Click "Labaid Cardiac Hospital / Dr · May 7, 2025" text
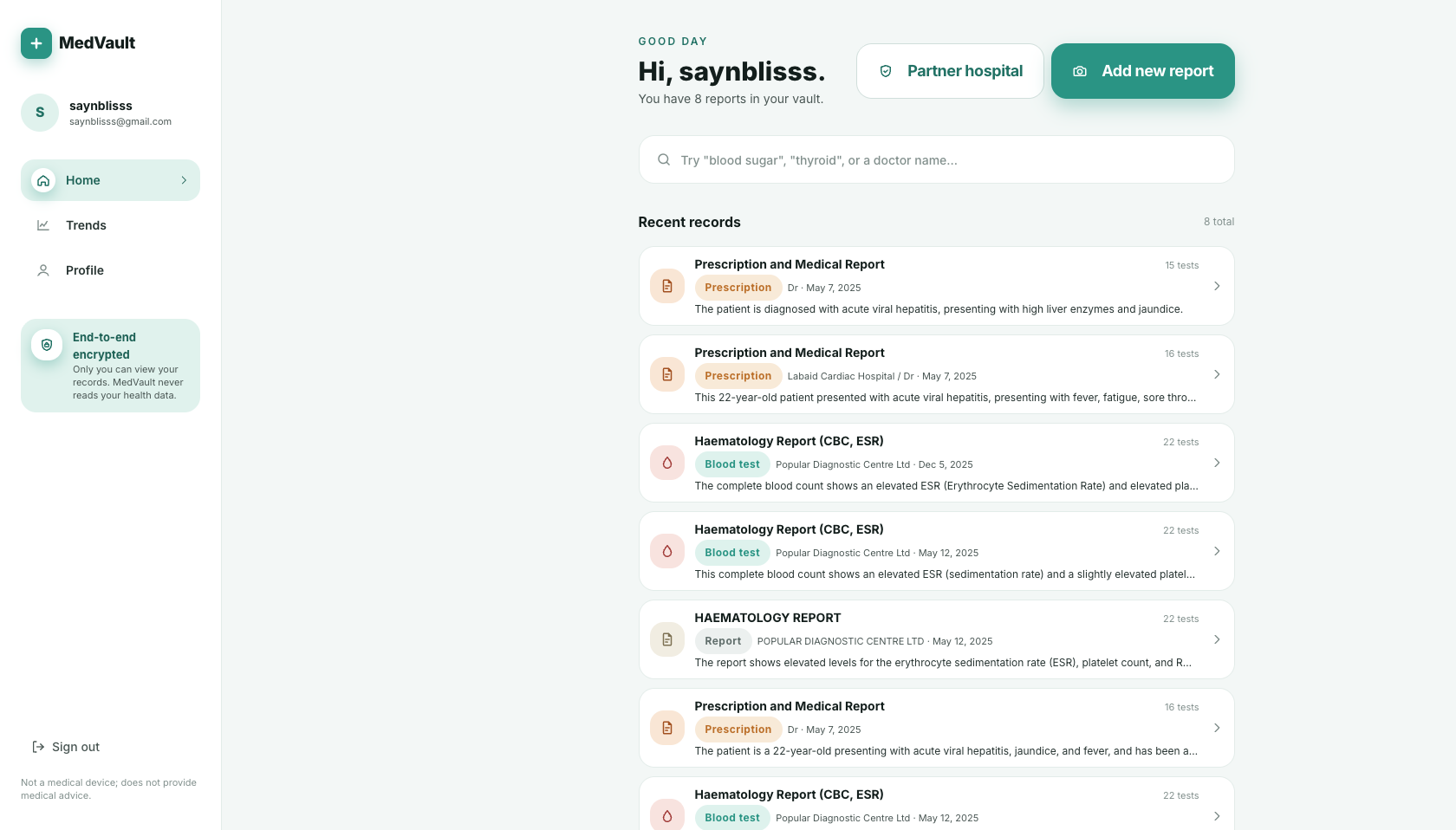This screenshot has width=1456, height=830. [x=882, y=376]
